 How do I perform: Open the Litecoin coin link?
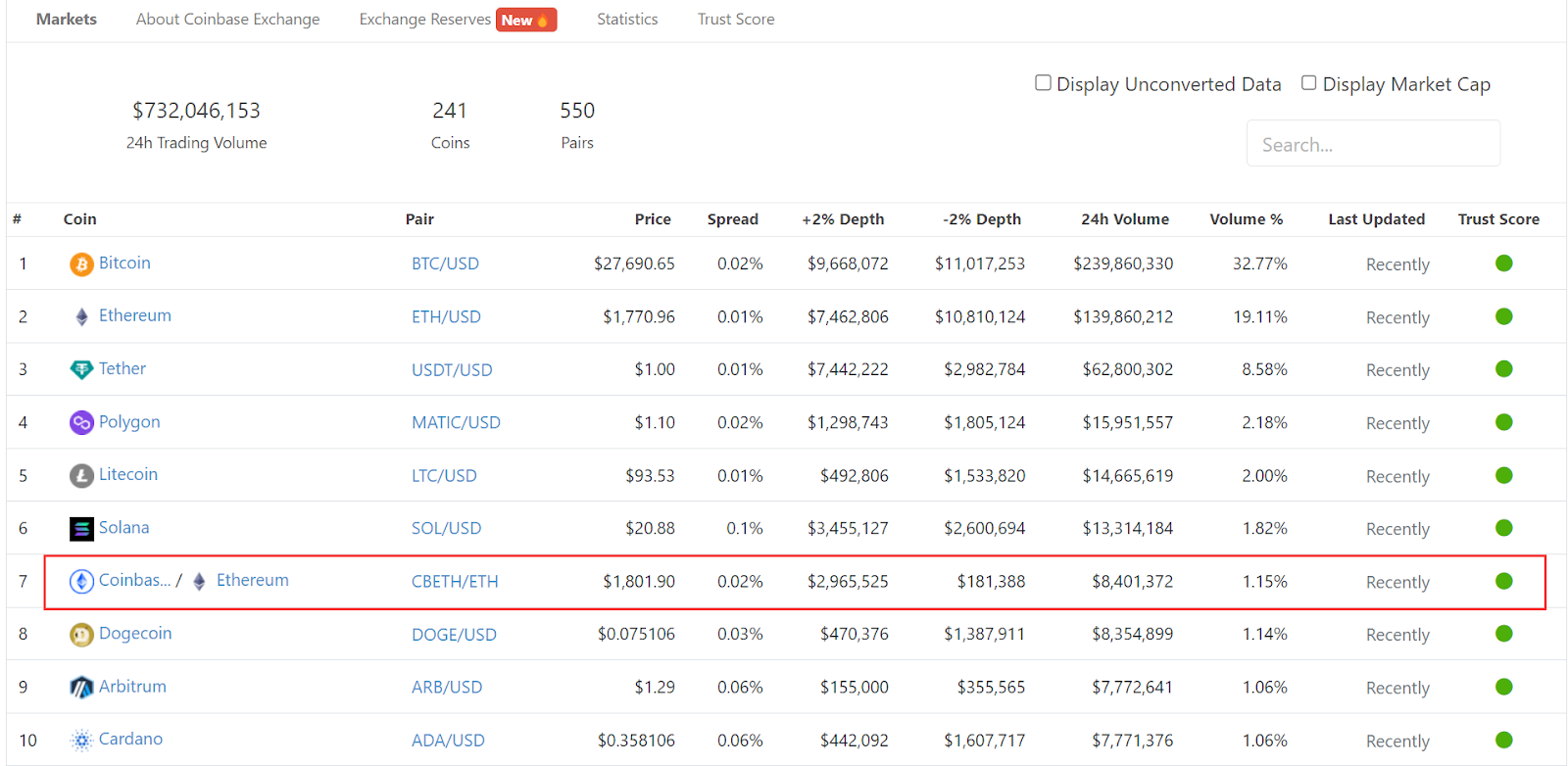(128, 474)
